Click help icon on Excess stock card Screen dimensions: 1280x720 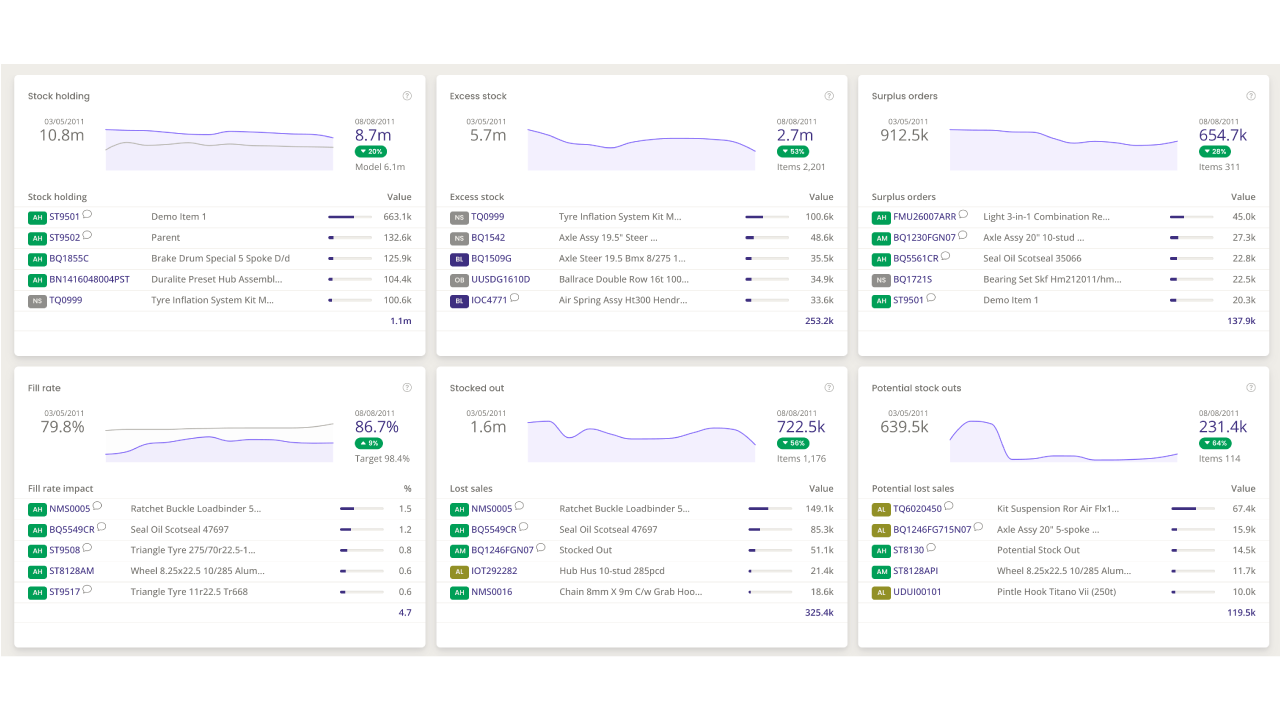[x=829, y=96]
